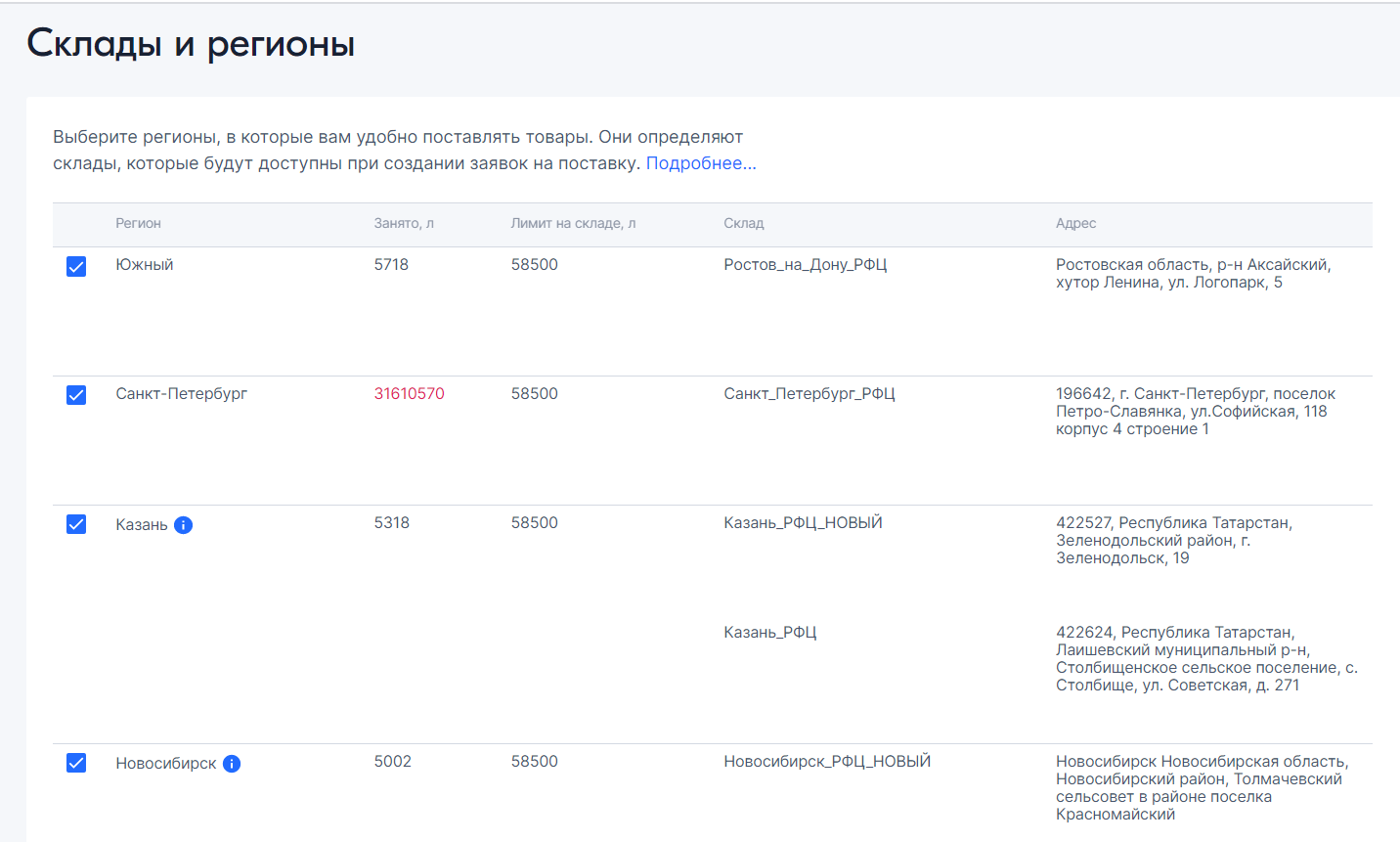Select the Новосибирск region name
The width and height of the screenshot is (1400, 842).
166,764
